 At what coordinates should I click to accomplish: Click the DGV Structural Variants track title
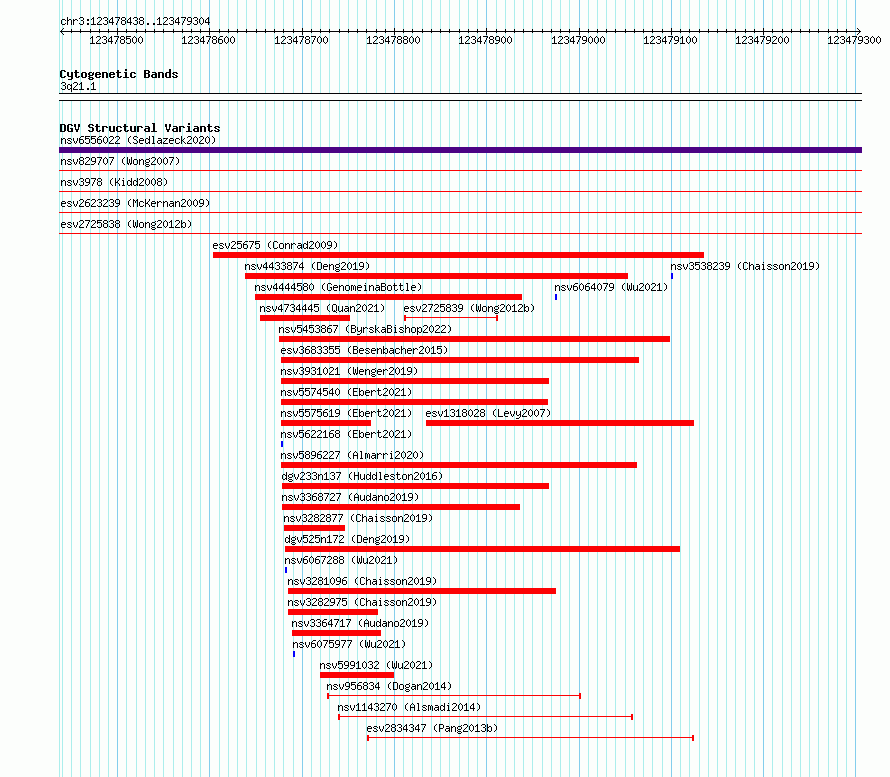pos(140,128)
